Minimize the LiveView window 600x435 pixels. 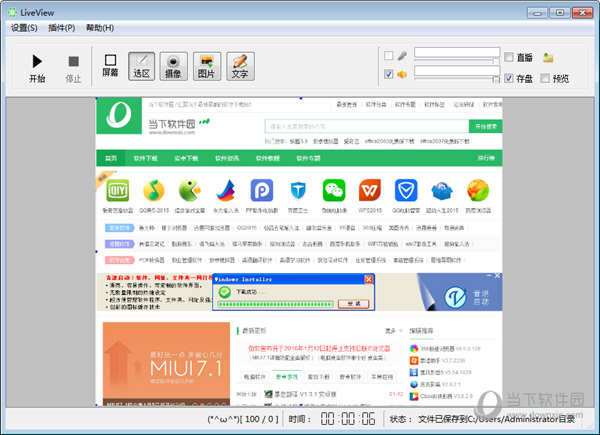[x=537, y=13]
